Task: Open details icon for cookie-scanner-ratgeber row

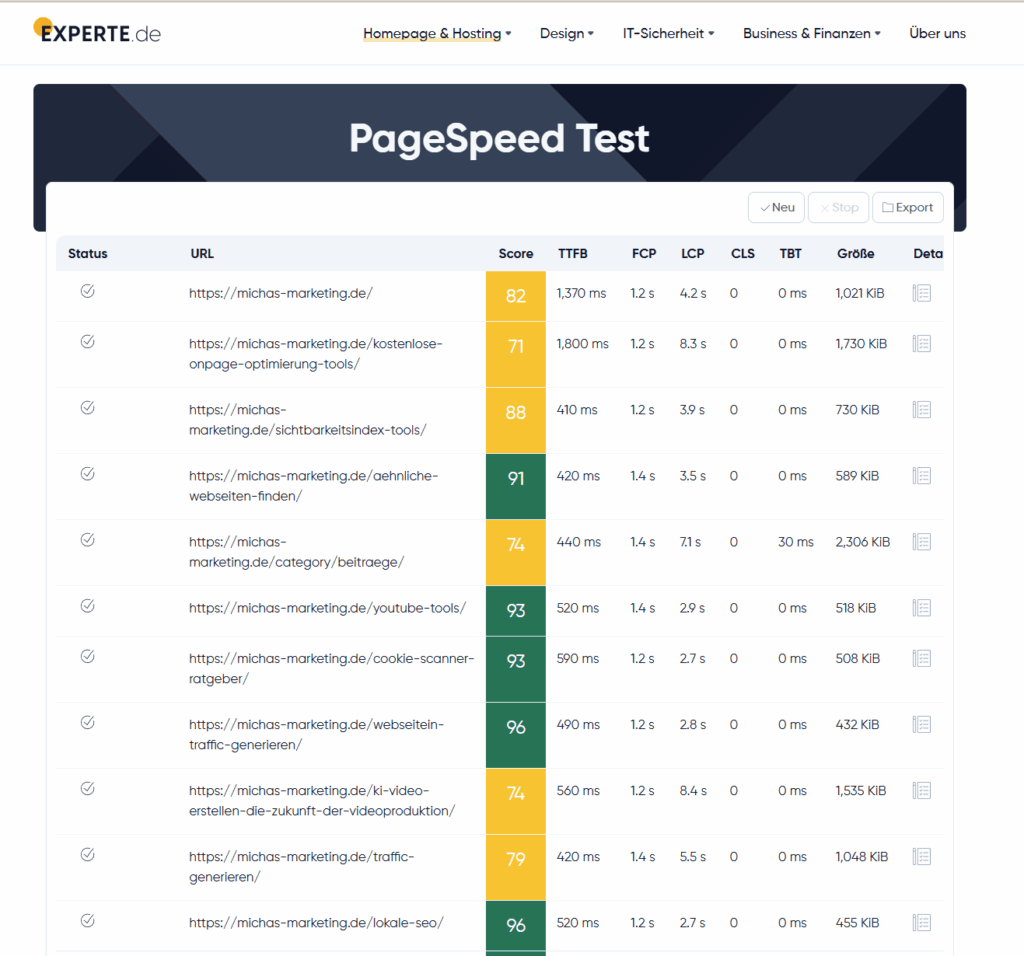Action: [921, 658]
